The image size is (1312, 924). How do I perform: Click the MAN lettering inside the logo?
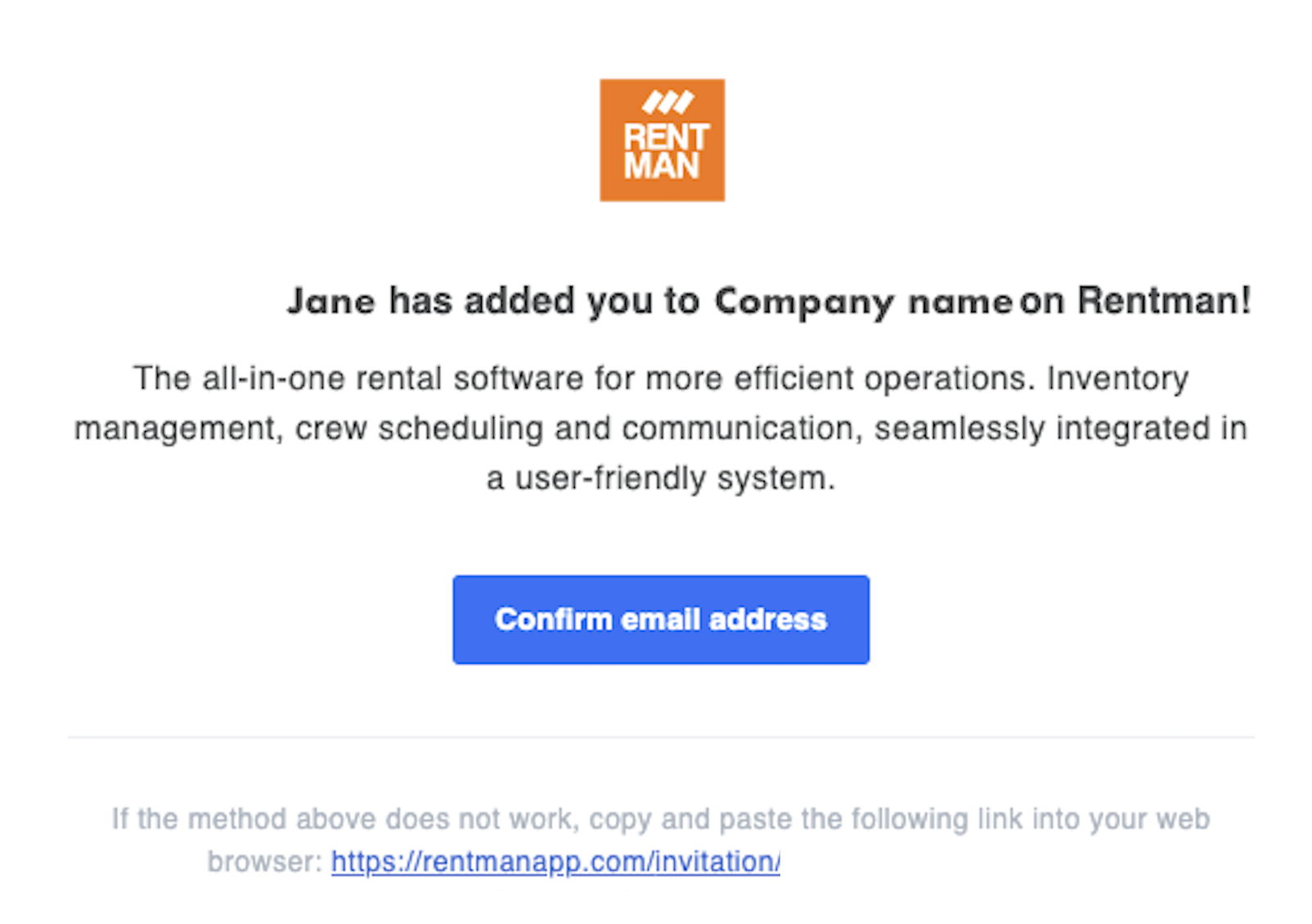point(661,166)
